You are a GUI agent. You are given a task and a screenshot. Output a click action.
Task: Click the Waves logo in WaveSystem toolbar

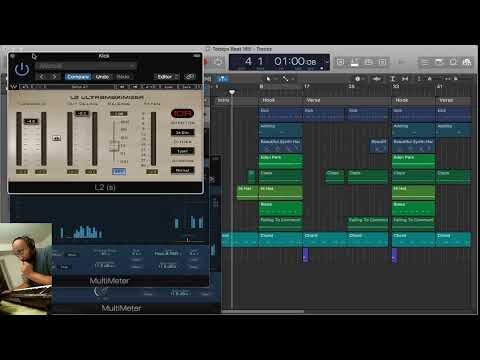[13, 87]
